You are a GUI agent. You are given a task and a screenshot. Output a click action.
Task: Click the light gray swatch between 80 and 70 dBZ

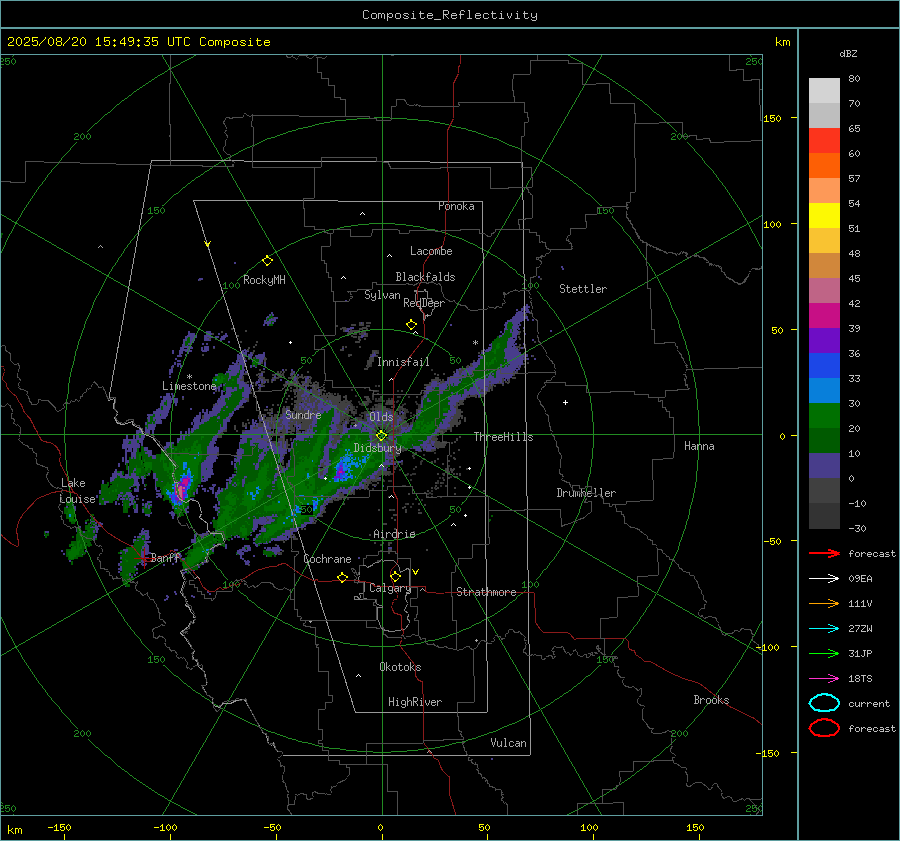coord(824,91)
